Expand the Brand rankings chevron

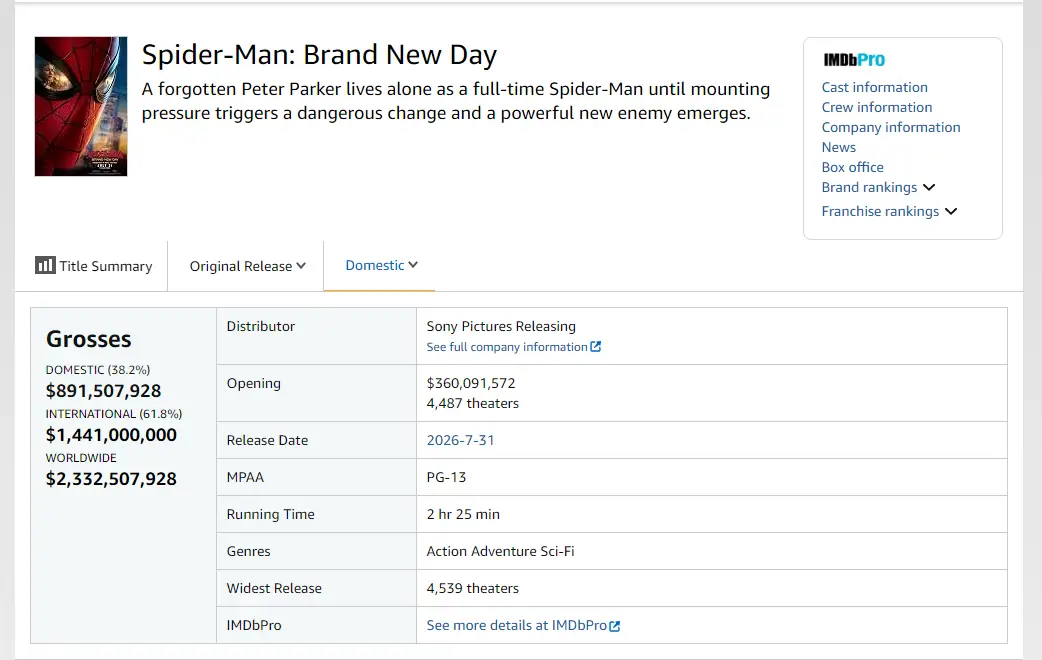(x=929, y=187)
